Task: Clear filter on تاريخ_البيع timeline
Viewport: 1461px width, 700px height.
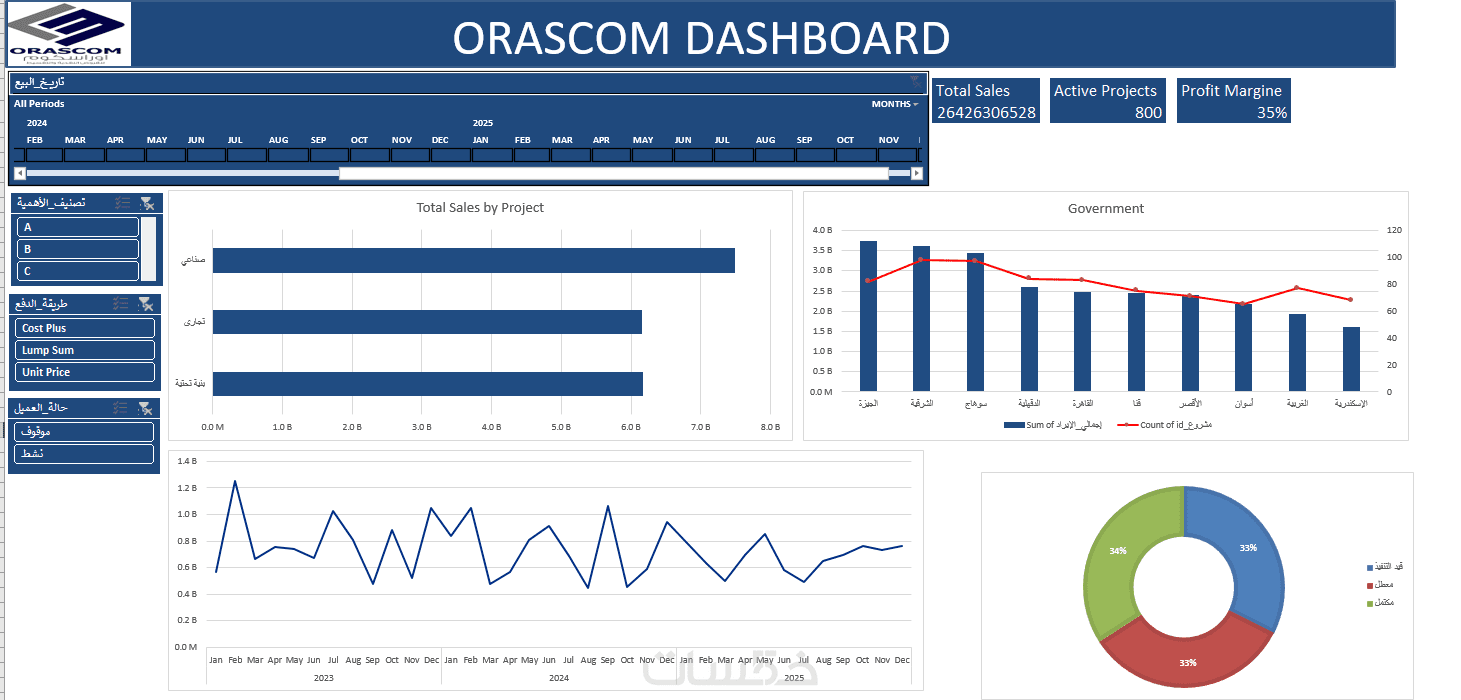Action: tap(915, 82)
